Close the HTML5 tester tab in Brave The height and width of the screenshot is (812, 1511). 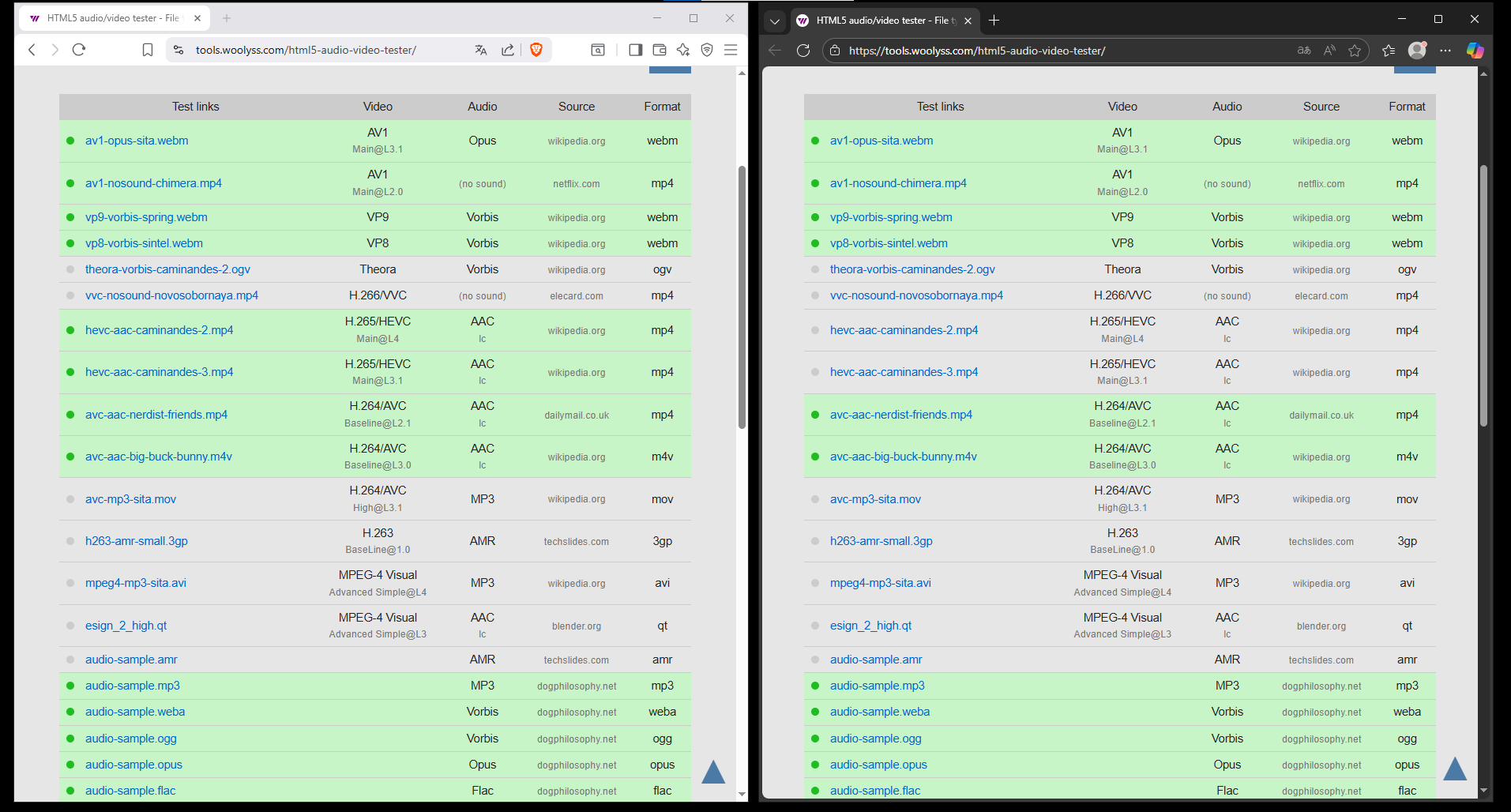[x=197, y=18]
